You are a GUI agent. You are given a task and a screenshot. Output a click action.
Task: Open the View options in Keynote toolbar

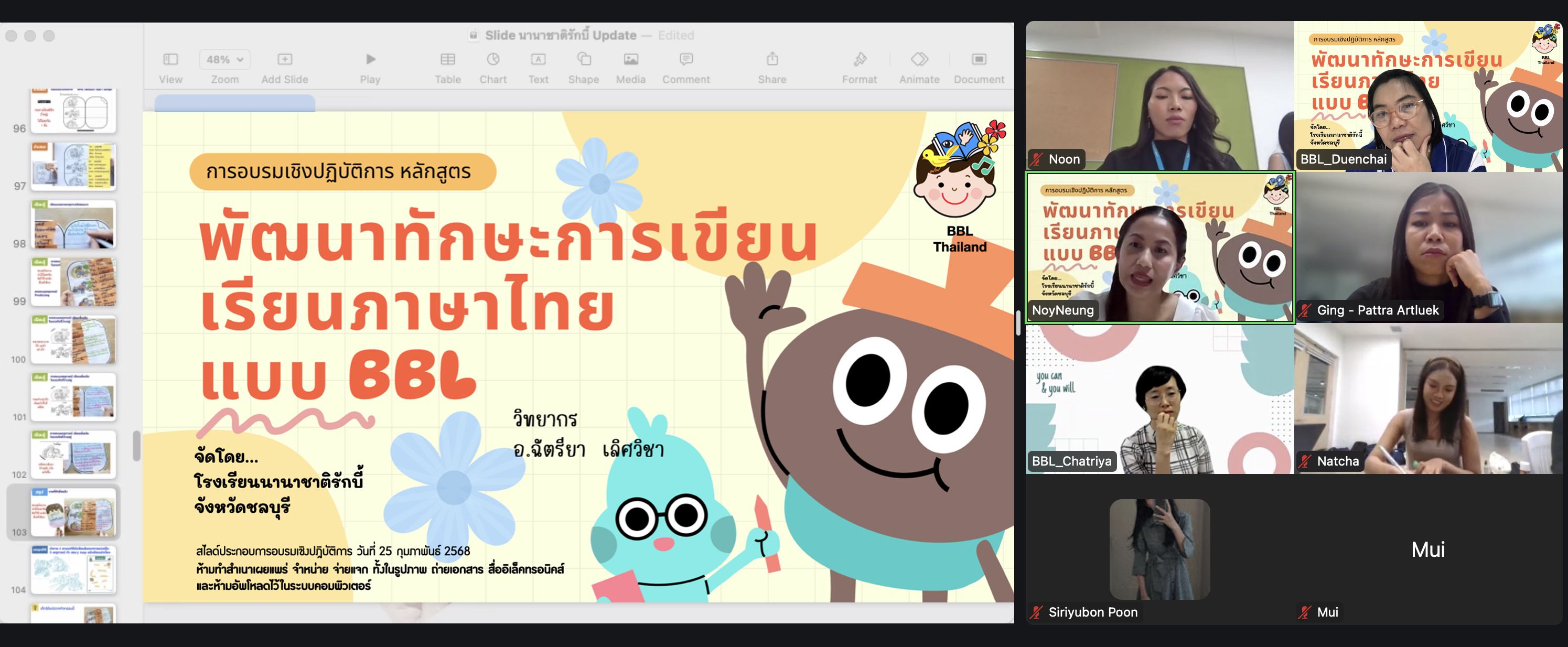point(170,68)
